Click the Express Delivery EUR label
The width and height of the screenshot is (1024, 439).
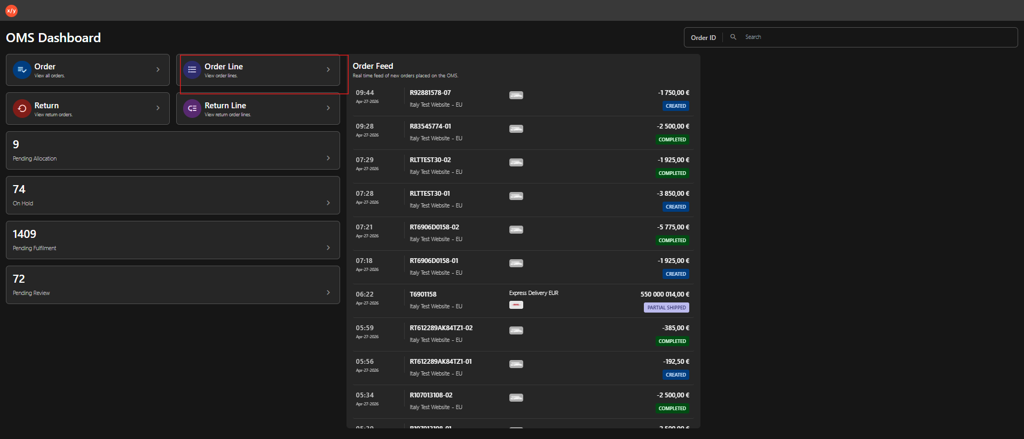tap(534, 293)
